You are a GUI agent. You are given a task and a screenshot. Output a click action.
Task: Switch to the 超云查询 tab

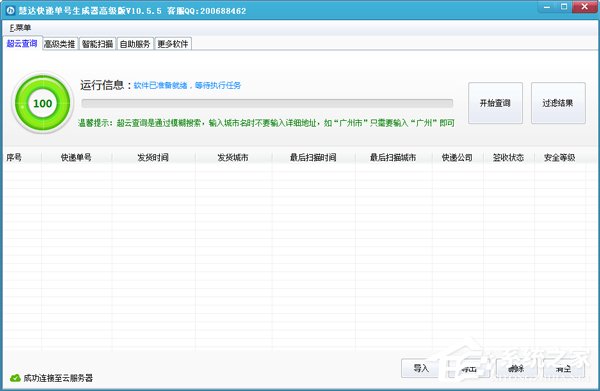22,44
